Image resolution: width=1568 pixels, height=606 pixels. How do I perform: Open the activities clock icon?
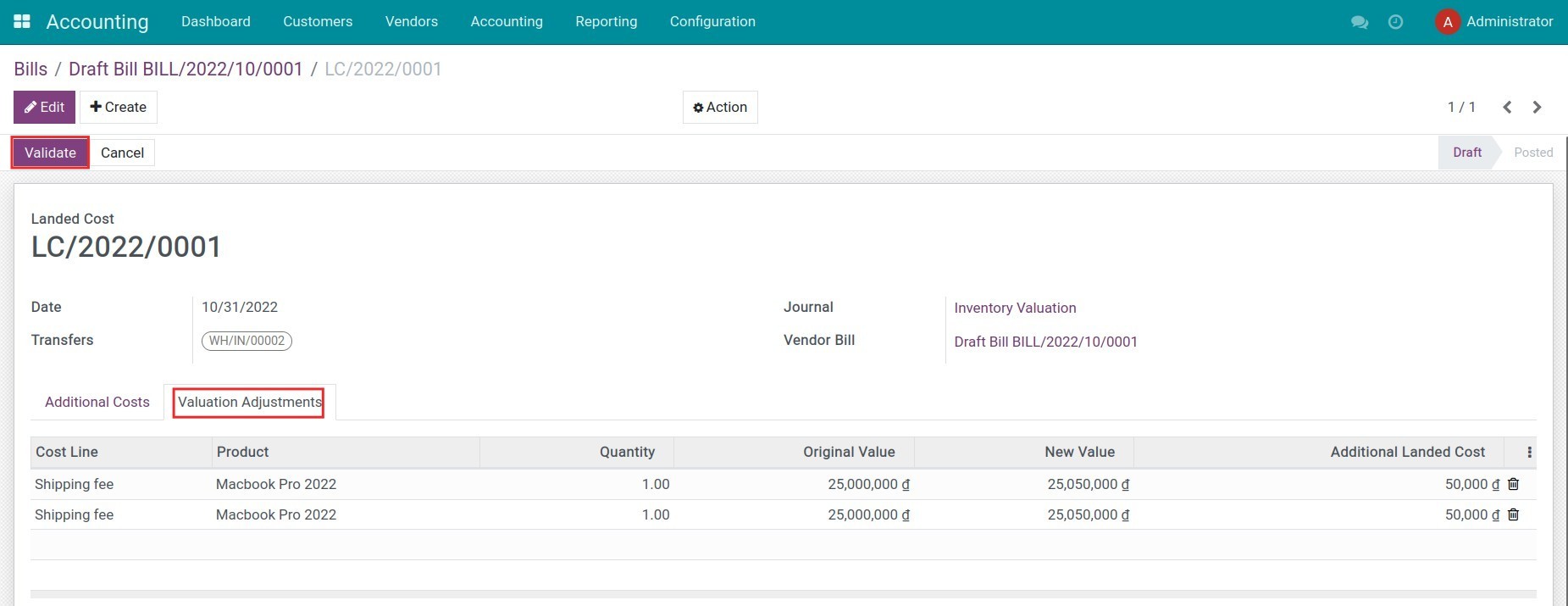[1395, 22]
